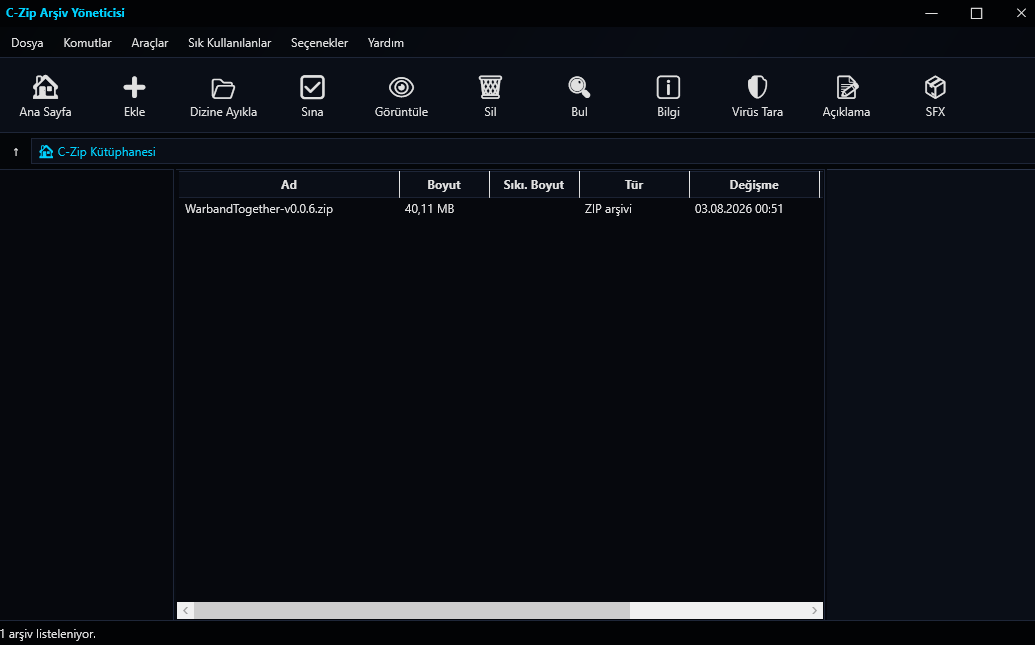Click the ZIP arşivi type cell
The height and width of the screenshot is (645, 1035).
pos(608,209)
